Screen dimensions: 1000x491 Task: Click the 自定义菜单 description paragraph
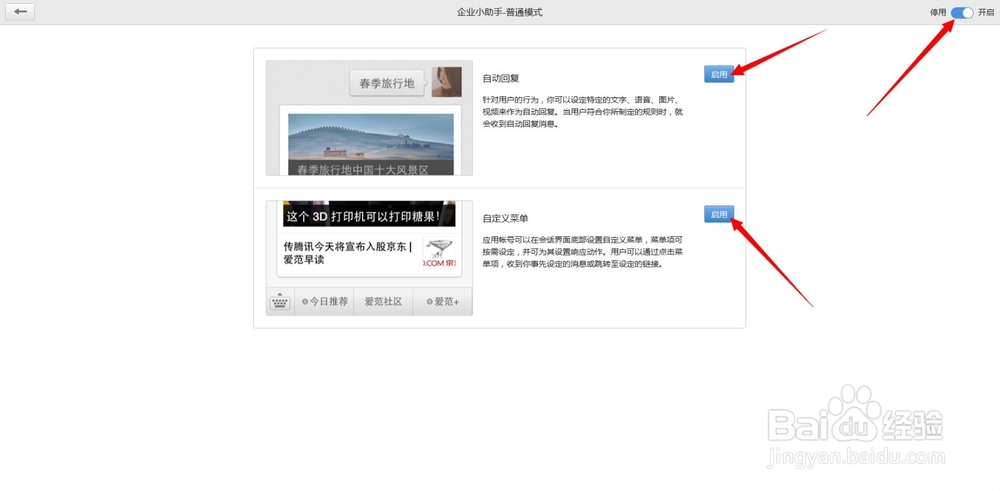[584, 252]
